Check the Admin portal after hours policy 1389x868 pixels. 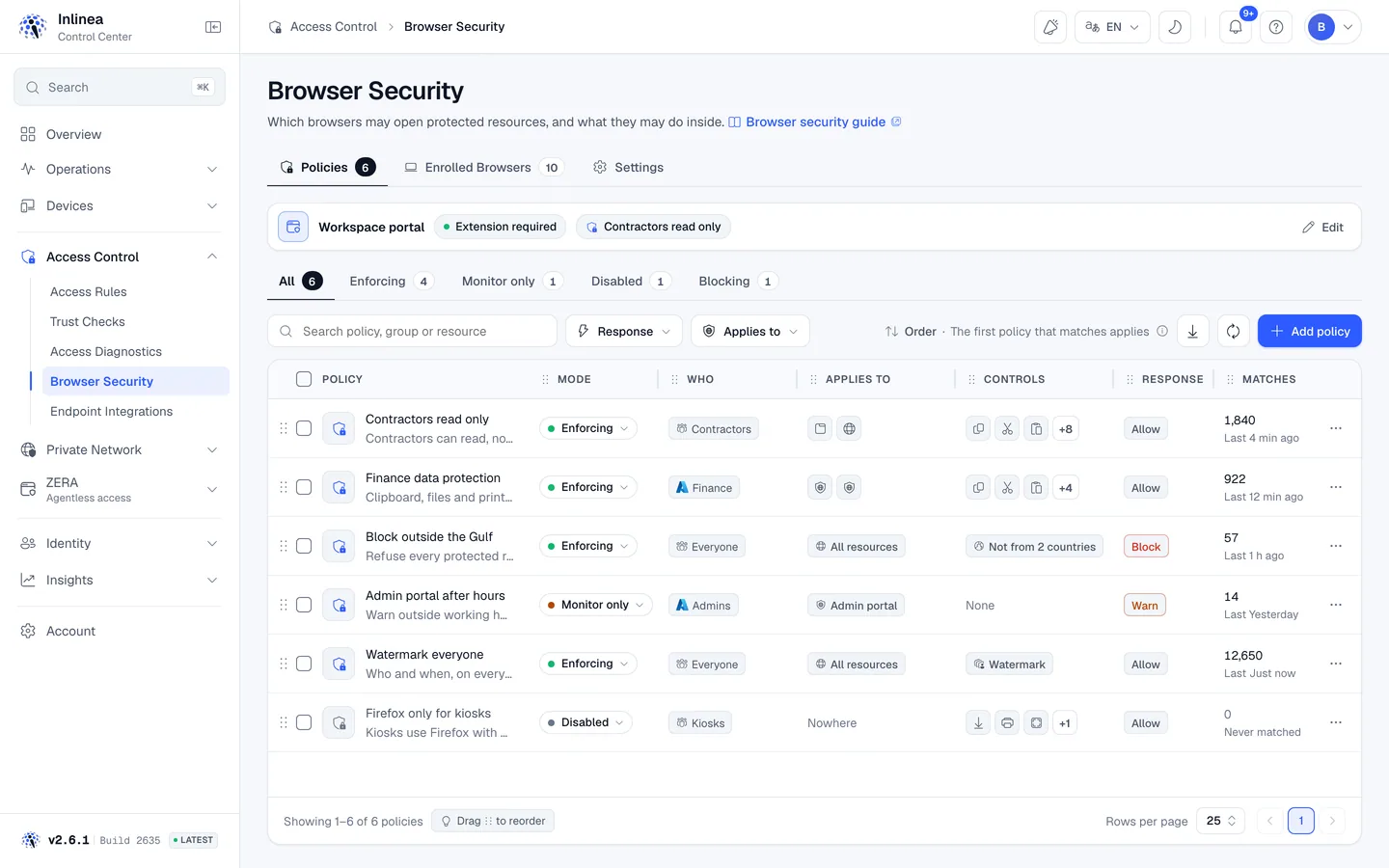(304, 605)
